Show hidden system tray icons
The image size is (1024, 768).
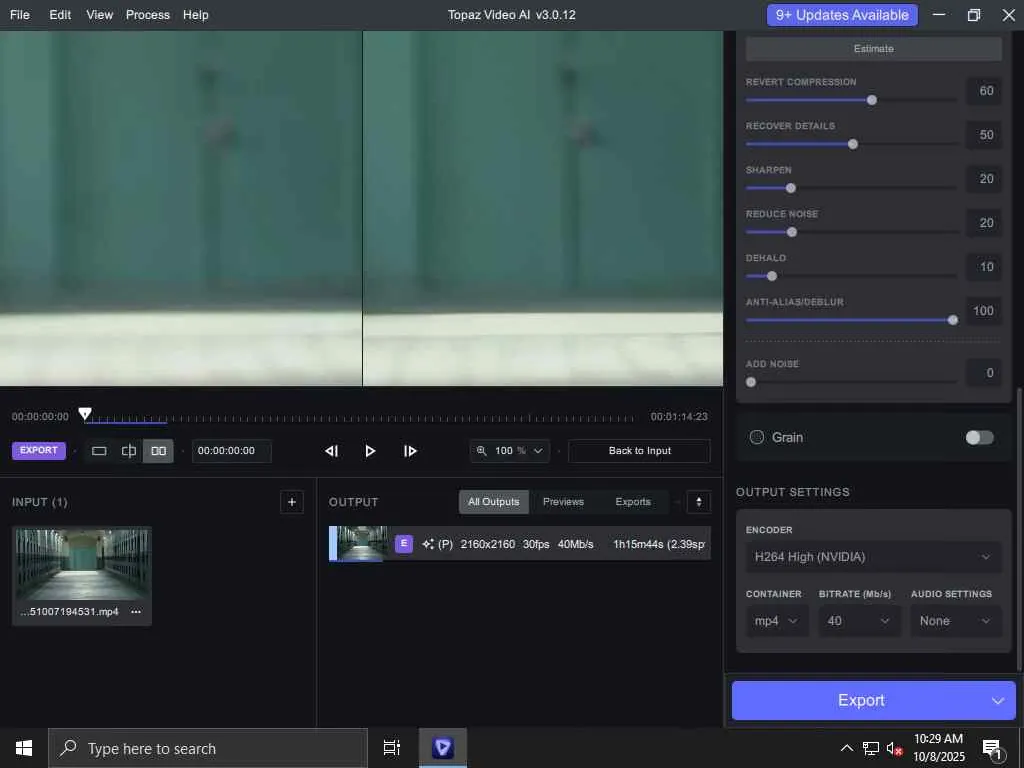tap(846, 748)
